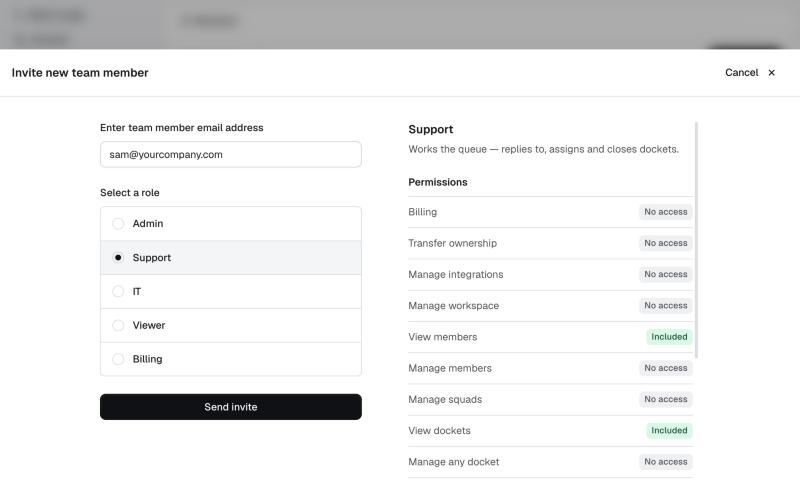Click the 'Manage any docket' permission label

[x=454, y=462]
